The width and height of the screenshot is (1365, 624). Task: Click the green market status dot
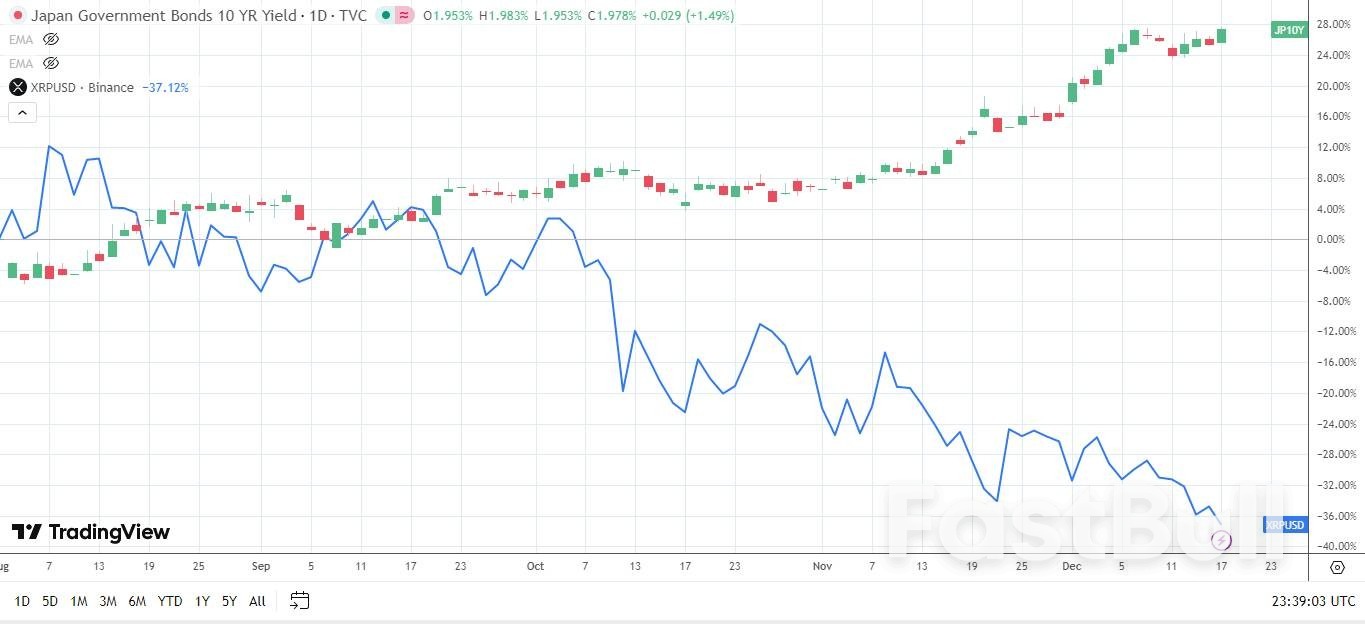(386, 16)
